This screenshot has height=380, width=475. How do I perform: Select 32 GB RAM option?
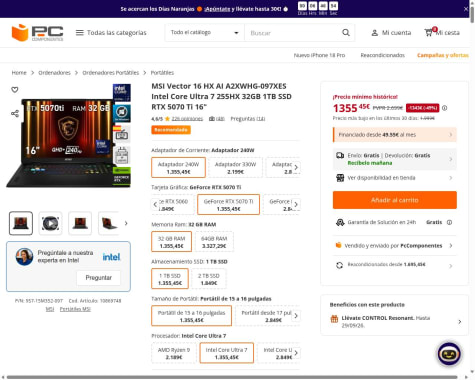(171, 242)
